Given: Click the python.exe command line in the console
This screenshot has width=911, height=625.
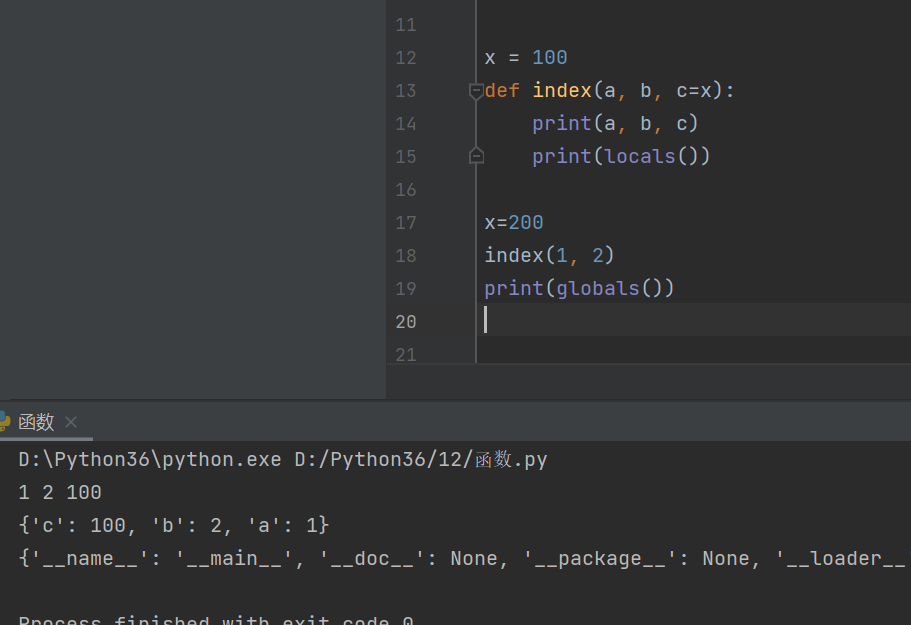Looking at the screenshot, I should click(282, 459).
